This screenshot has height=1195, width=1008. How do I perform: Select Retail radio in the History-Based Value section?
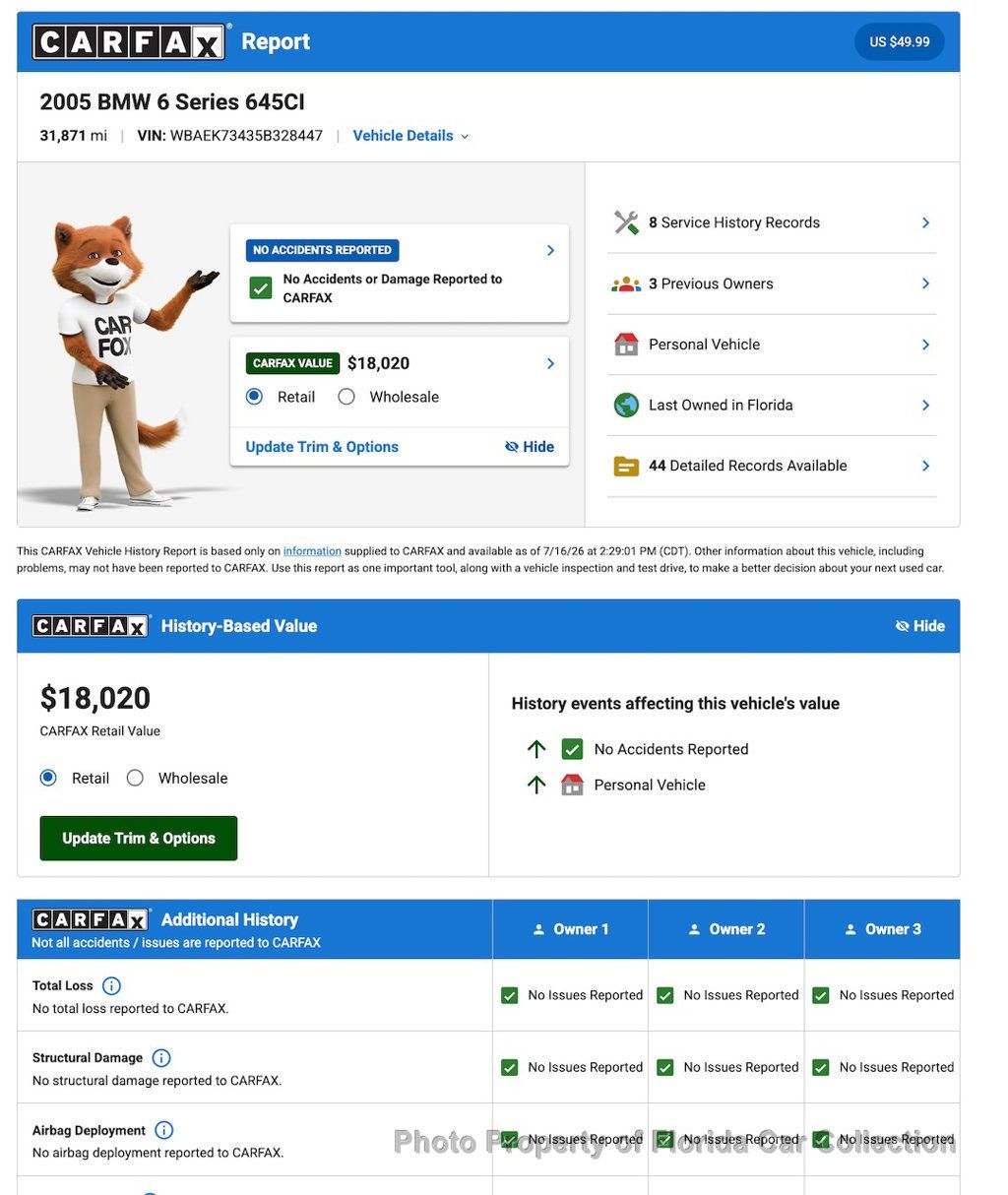[48, 778]
